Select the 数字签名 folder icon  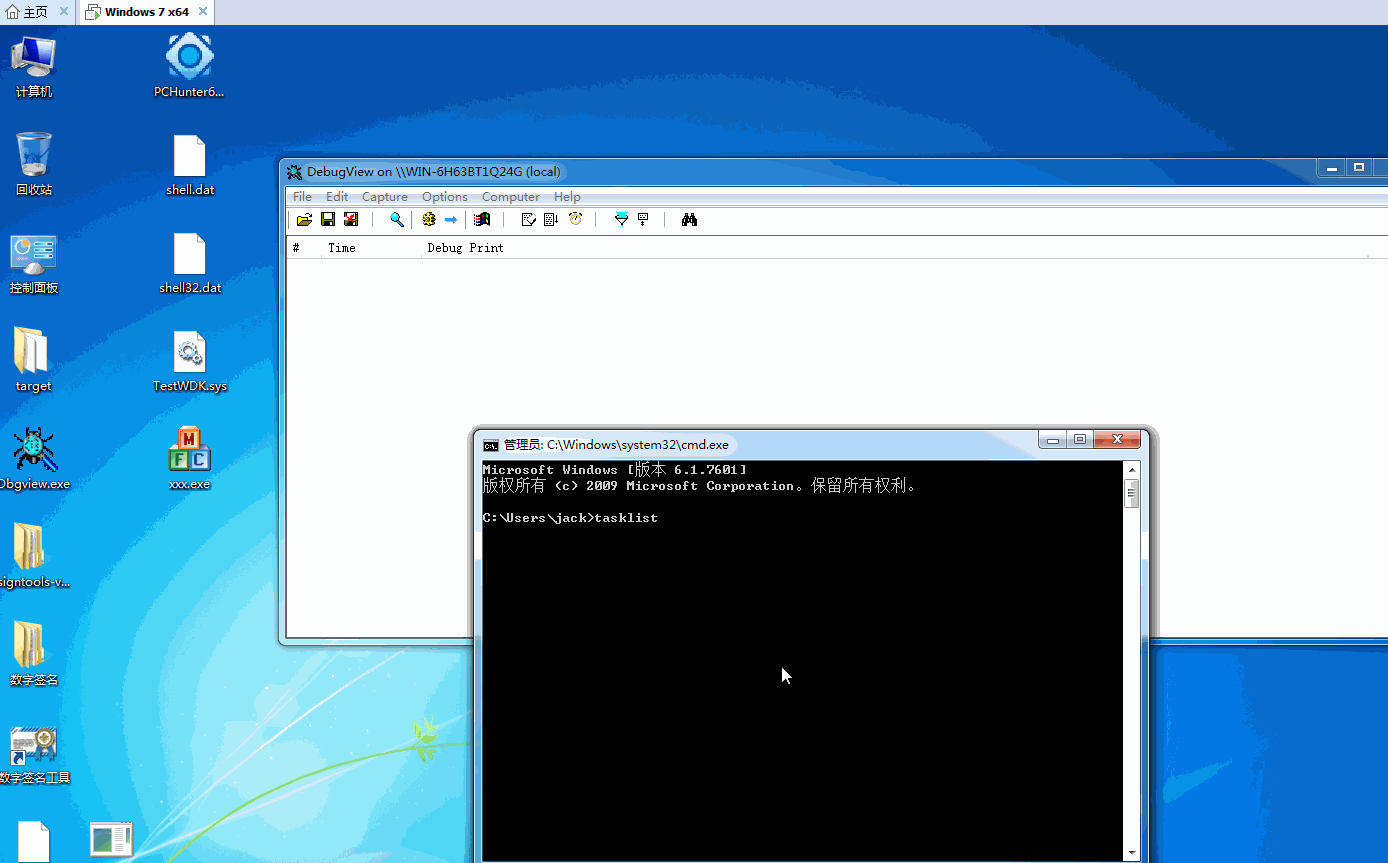pos(33,654)
